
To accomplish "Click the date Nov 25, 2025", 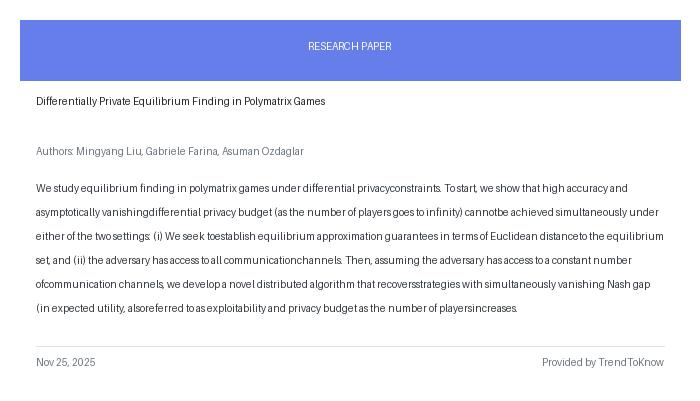I will click(66, 362).
